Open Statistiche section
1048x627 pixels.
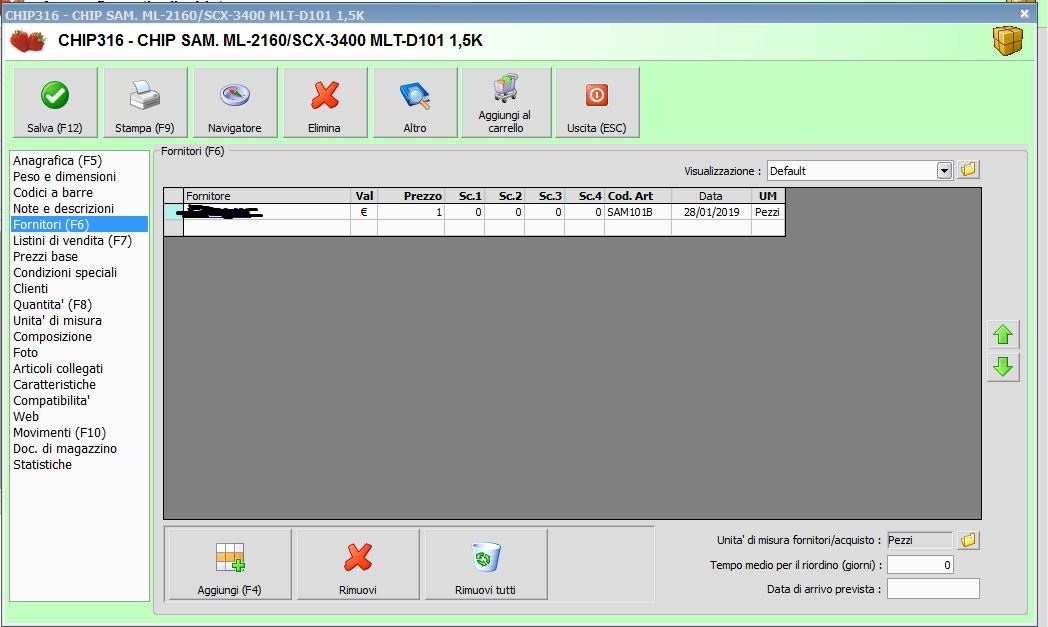point(42,465)
